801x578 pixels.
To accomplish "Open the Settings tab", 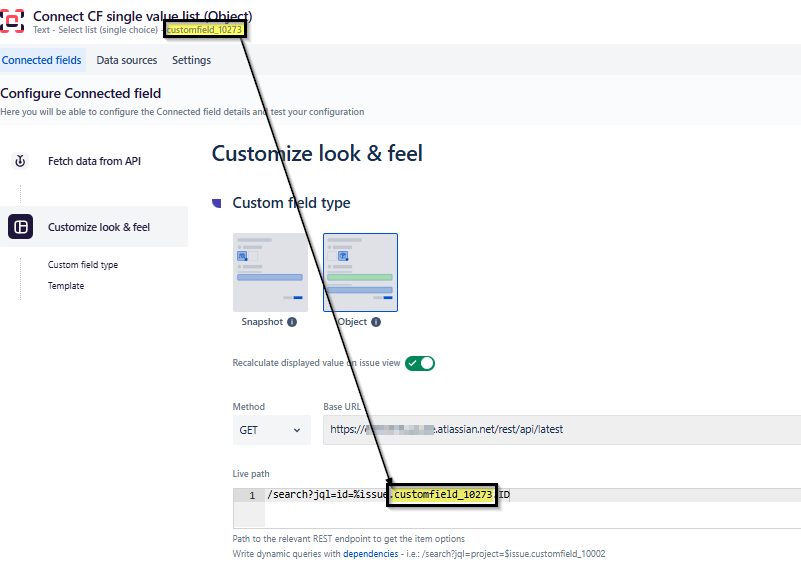I will click(192, 60).
